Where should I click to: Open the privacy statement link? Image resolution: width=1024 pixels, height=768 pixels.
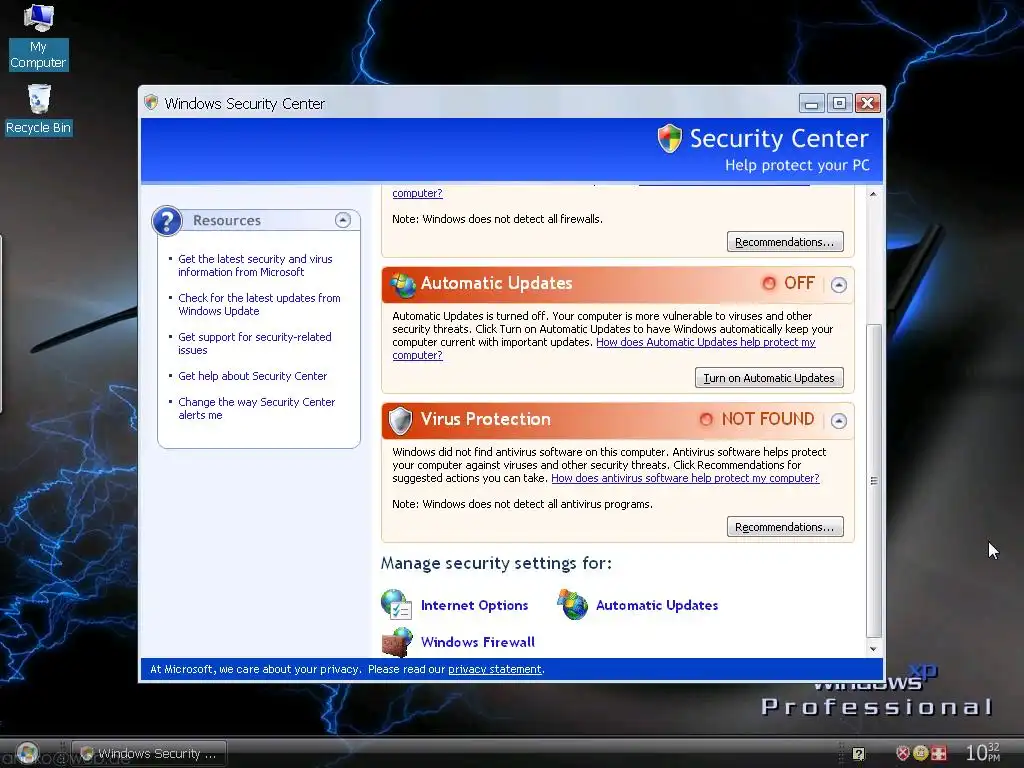[x=494, y=669]
